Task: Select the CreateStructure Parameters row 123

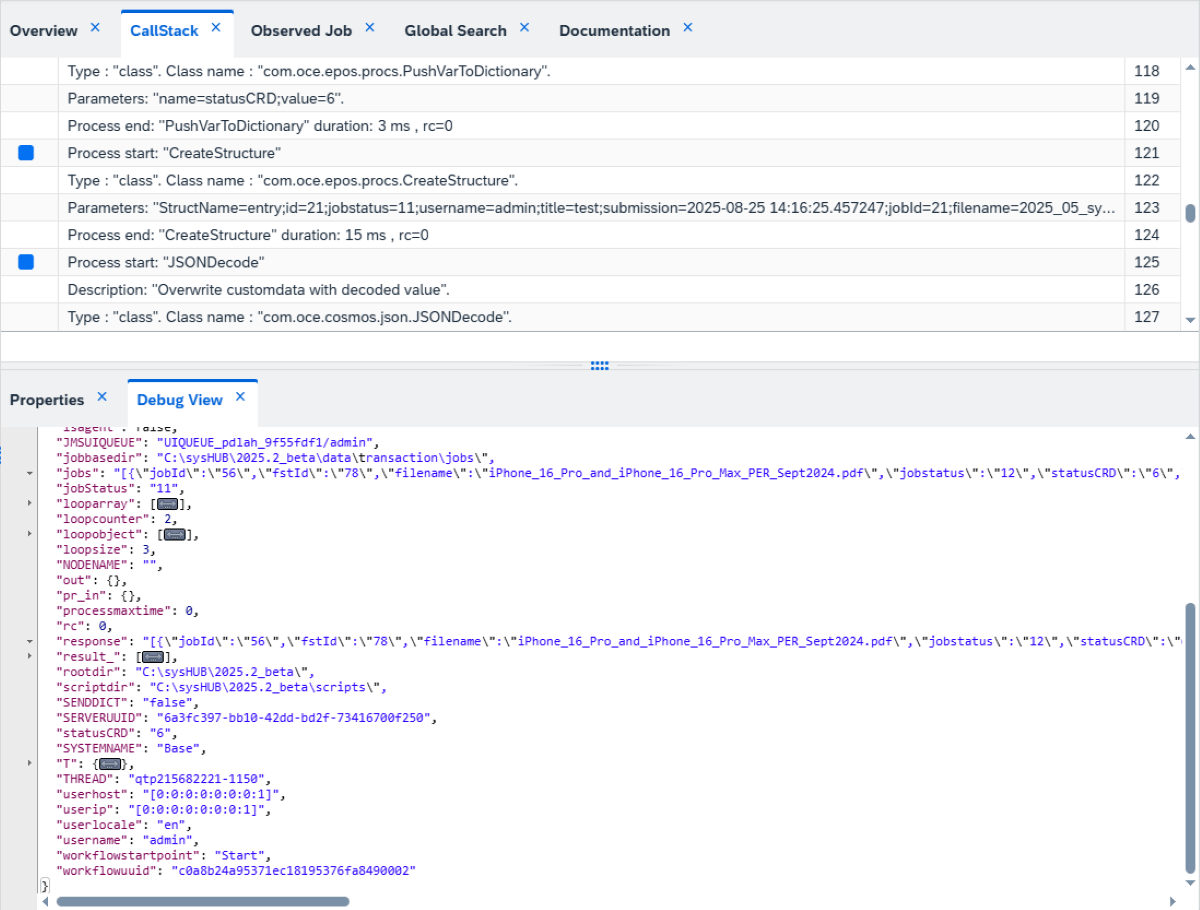Action: coord(592,208)
